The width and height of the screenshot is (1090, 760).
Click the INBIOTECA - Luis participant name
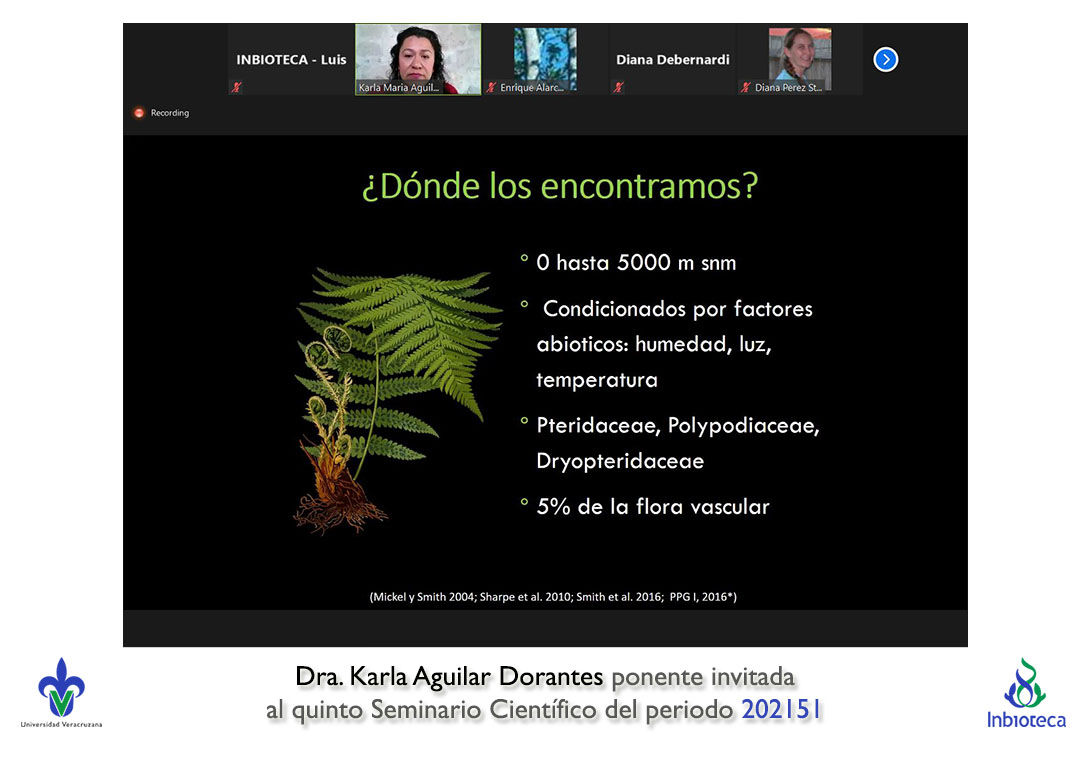[x=291, y=60]
